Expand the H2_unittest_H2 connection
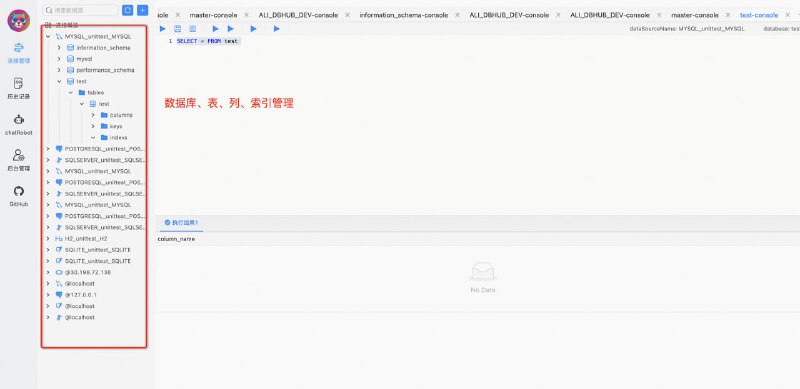Screen dimensions: 800x389 click(47, 238)
